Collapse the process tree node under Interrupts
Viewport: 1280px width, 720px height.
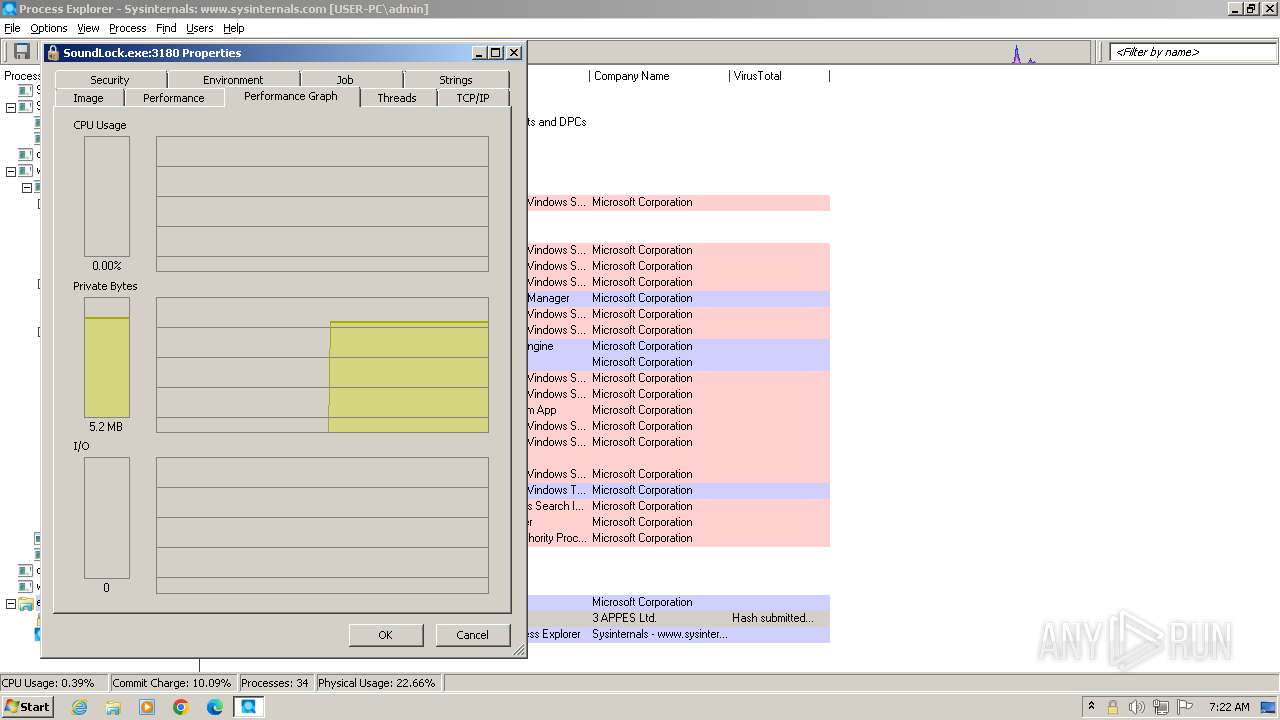[x=11, y=171]
